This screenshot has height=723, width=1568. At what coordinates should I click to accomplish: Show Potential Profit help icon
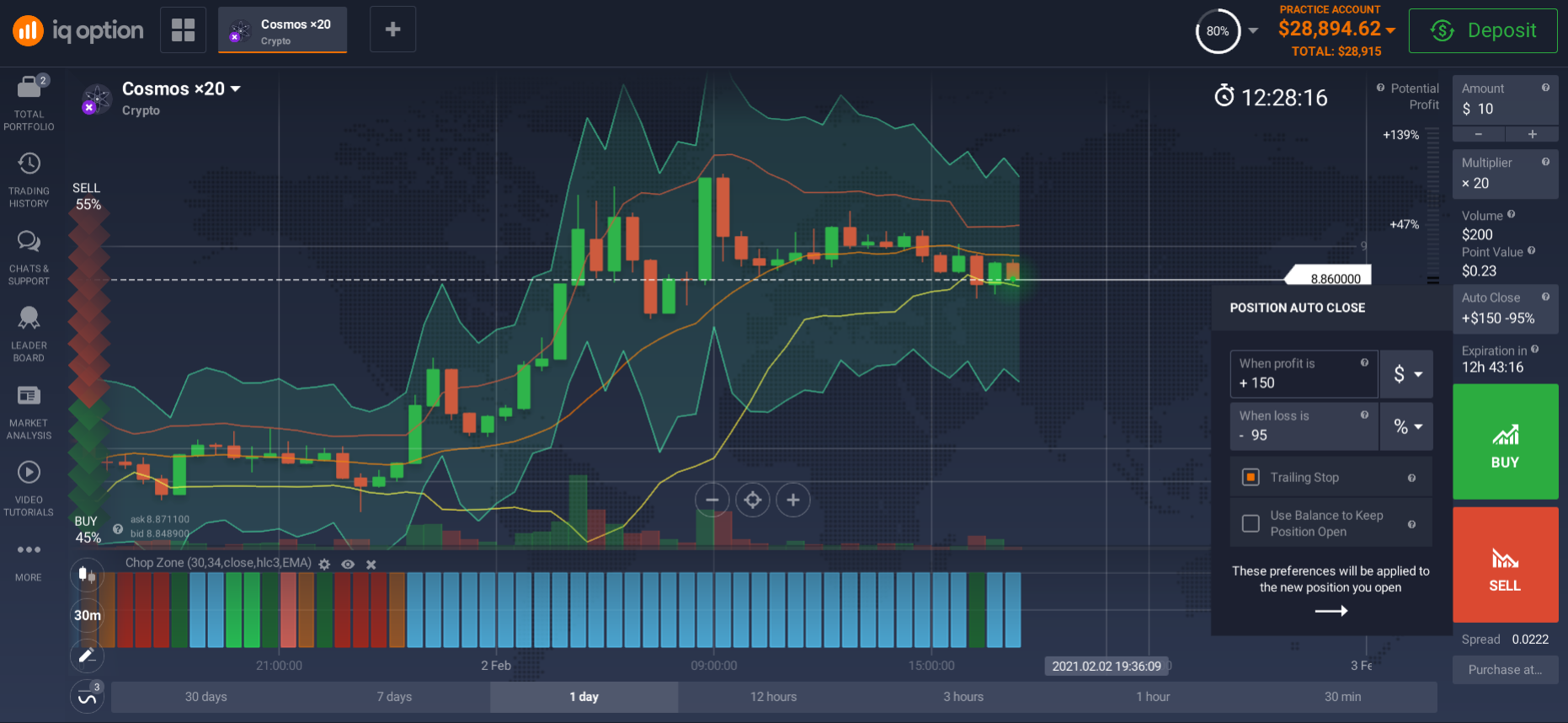(1380, 88)
